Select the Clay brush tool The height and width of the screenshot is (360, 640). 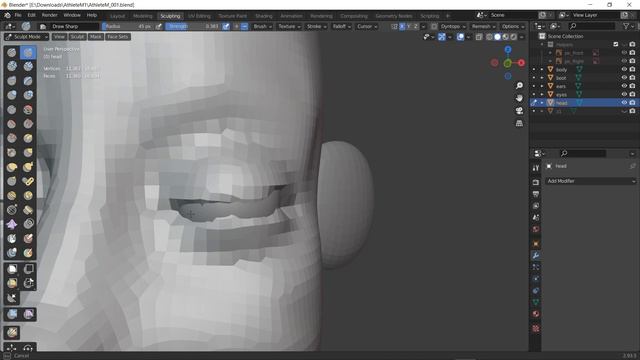[x=12, y=66]
